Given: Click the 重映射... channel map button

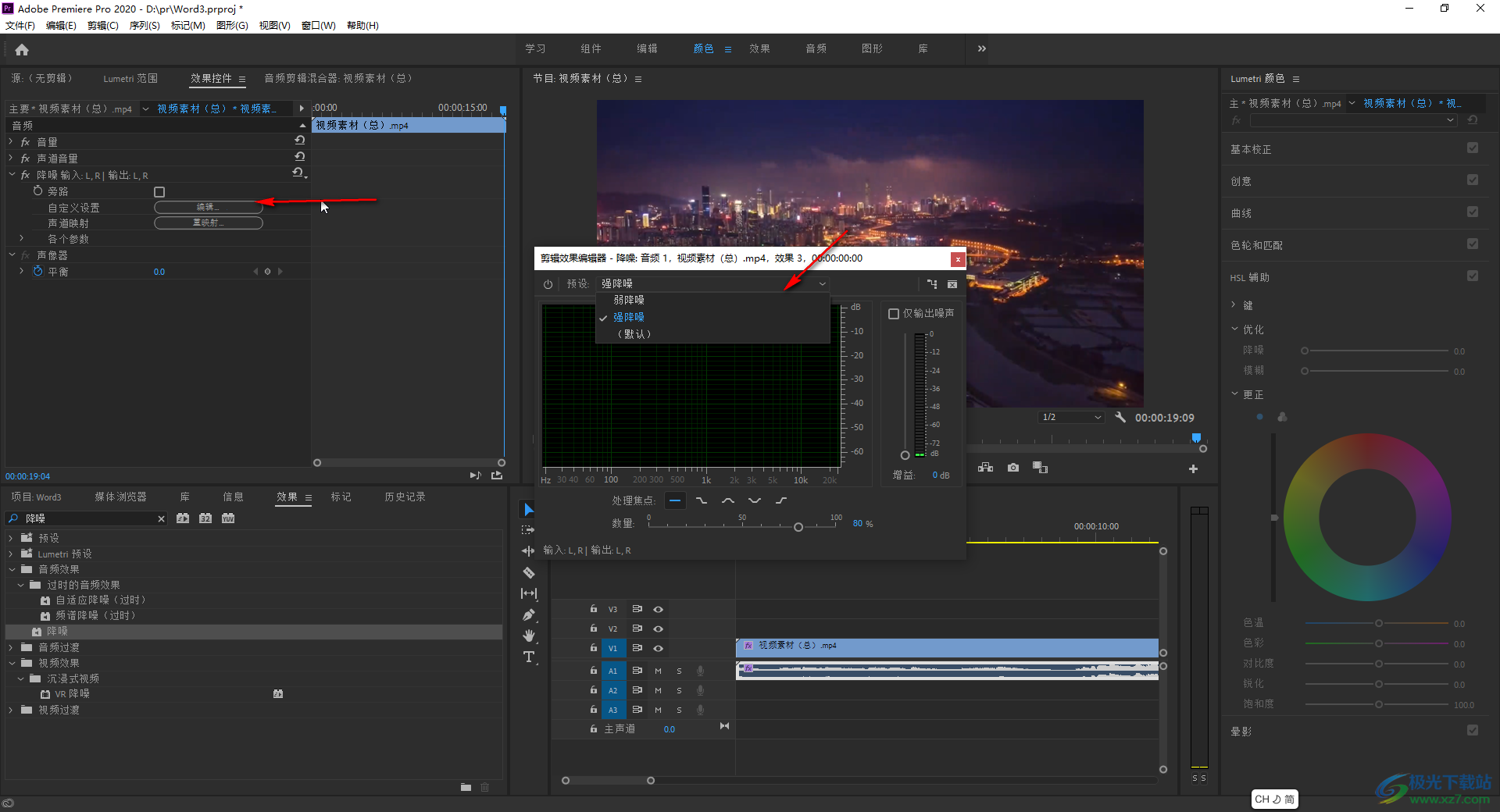Looking at the screenshot, I should (x=208, y=223).
